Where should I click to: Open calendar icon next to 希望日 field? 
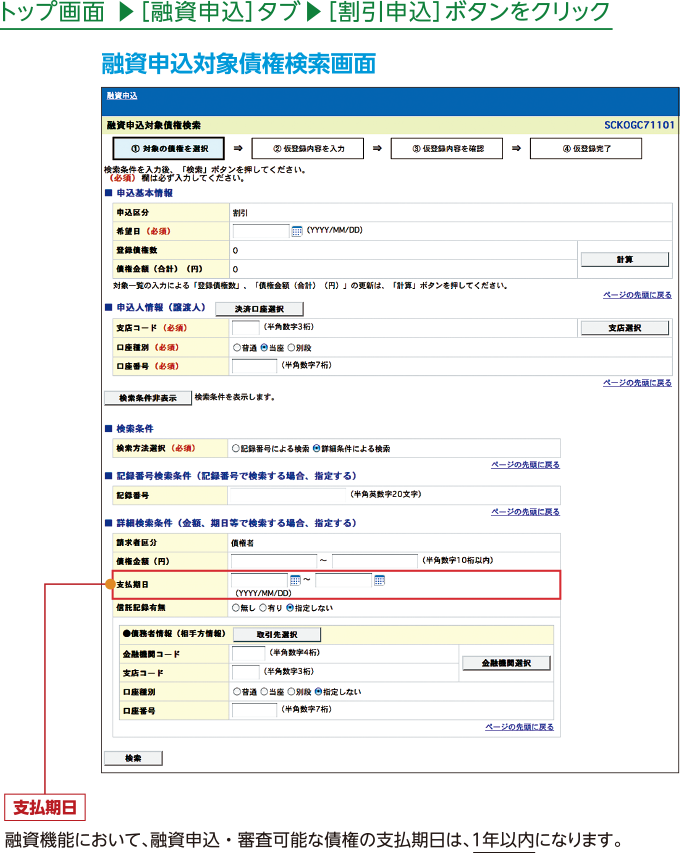[296, 231]
